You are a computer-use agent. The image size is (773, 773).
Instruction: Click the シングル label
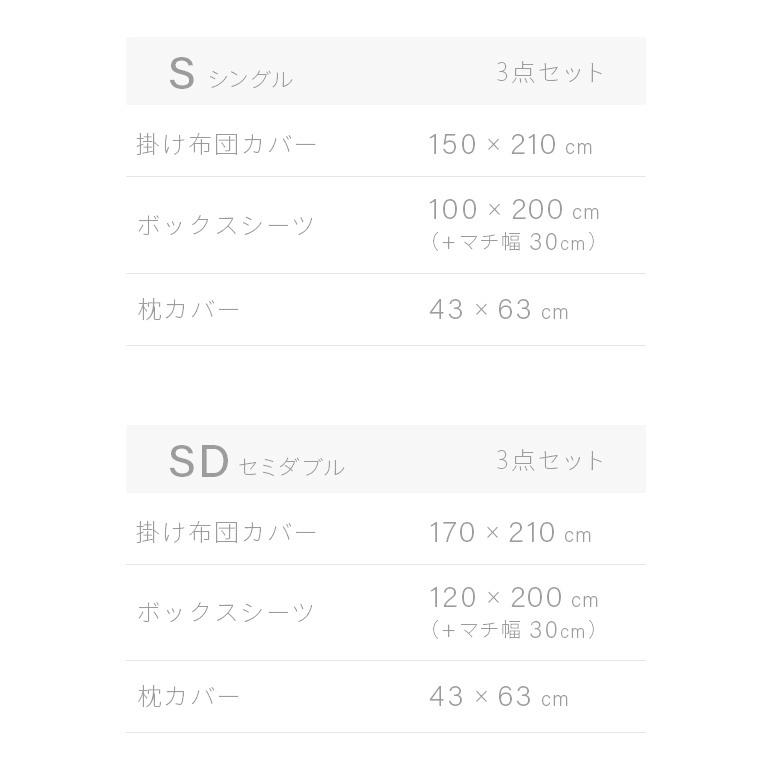pos(250,79)
